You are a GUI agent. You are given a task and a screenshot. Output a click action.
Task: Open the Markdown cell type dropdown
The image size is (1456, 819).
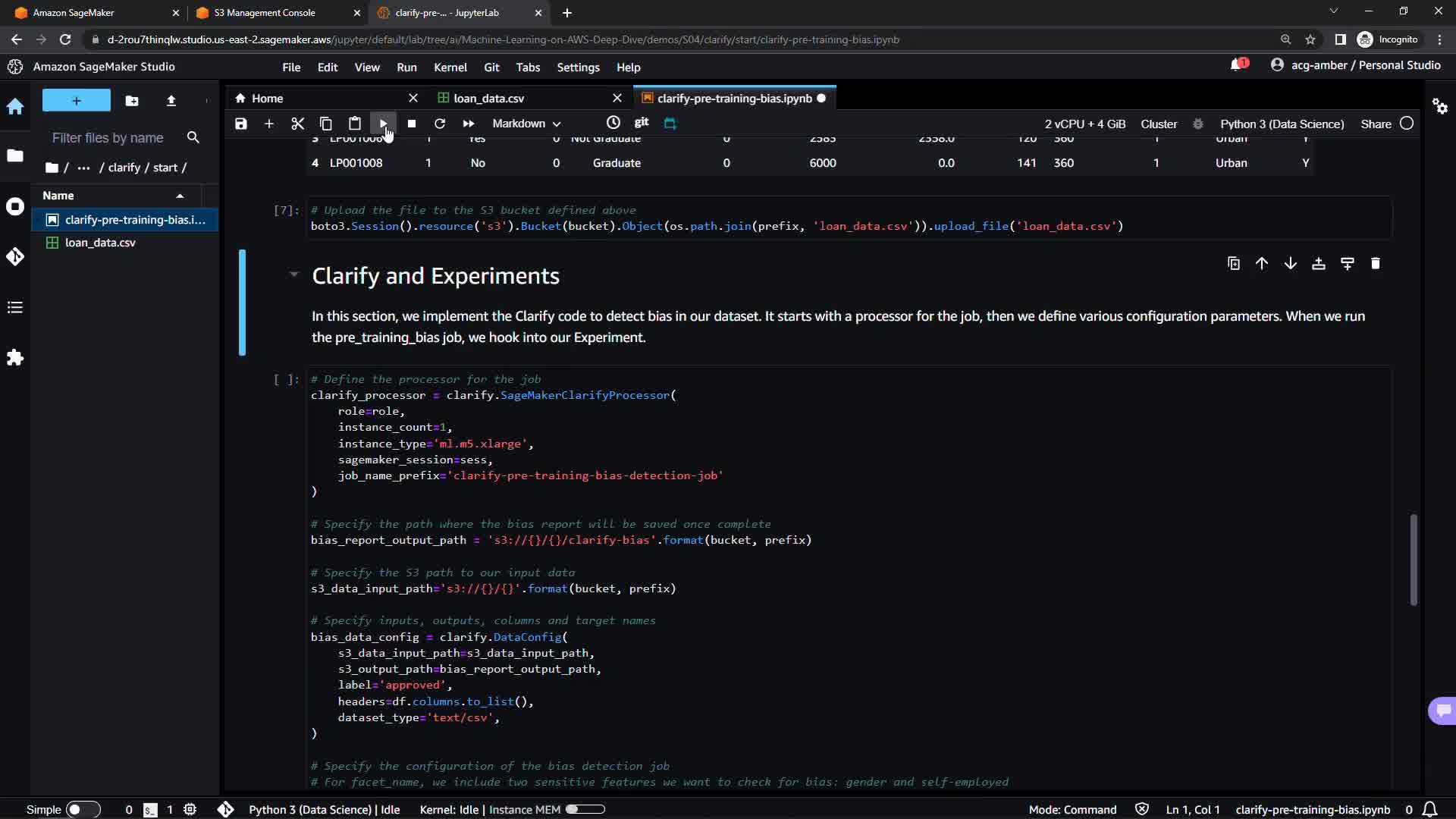[x=526, y=124]
